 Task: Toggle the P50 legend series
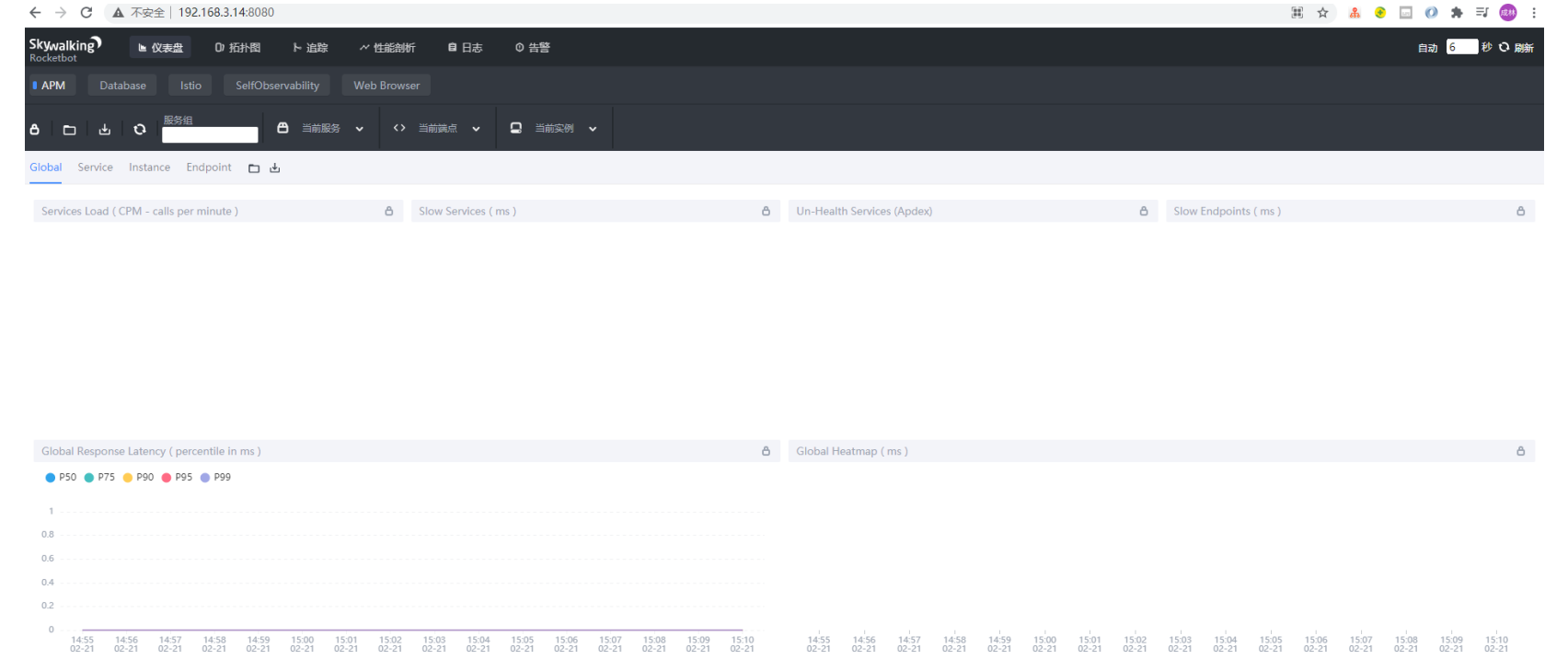61,478
